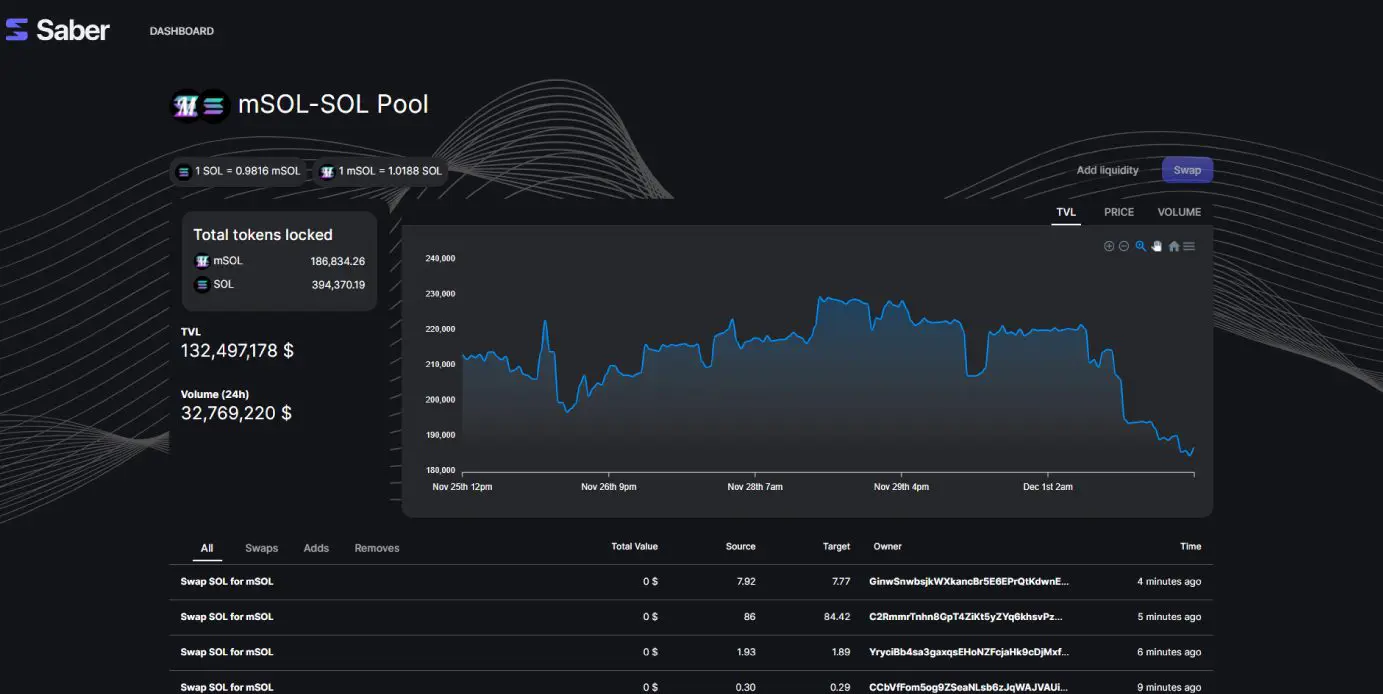Open owner address C2RmmrTnhn8GpT4ZiKt5yZYq6khsvPz...
Screen dimensions: 1383x694
966,617
